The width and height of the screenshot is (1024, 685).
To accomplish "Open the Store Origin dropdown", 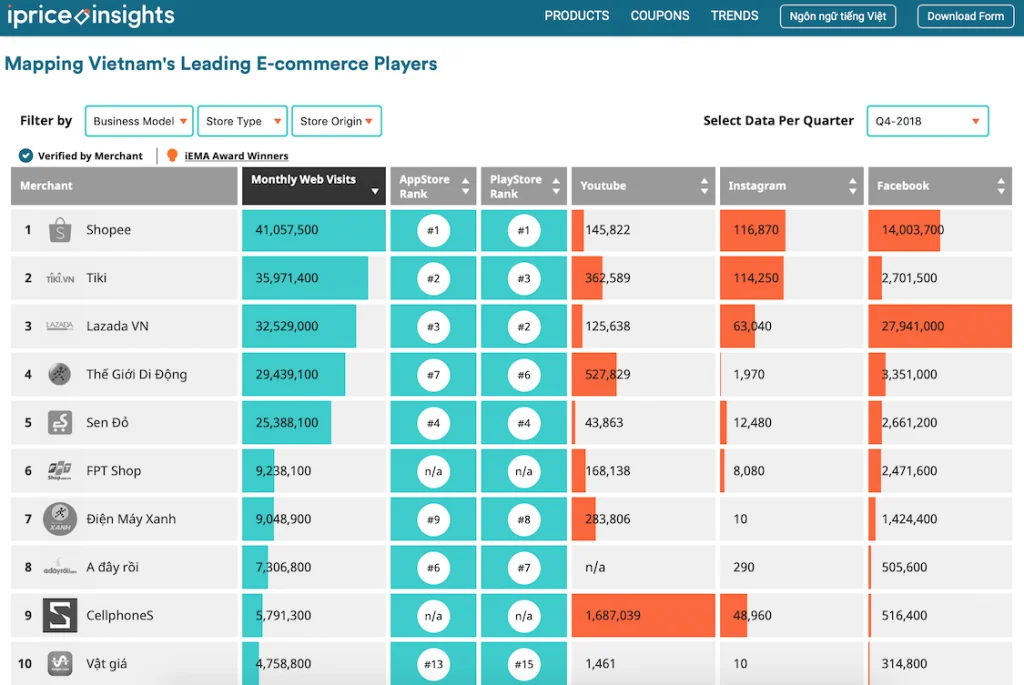I will [336, 121].
